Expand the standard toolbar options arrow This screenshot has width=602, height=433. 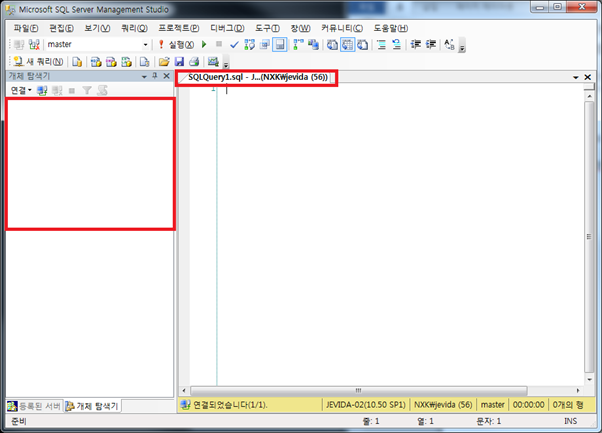point(226,63)
